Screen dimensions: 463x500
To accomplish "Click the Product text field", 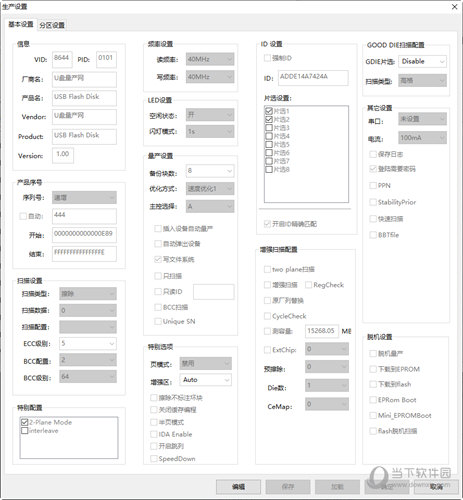I will 84,137.
